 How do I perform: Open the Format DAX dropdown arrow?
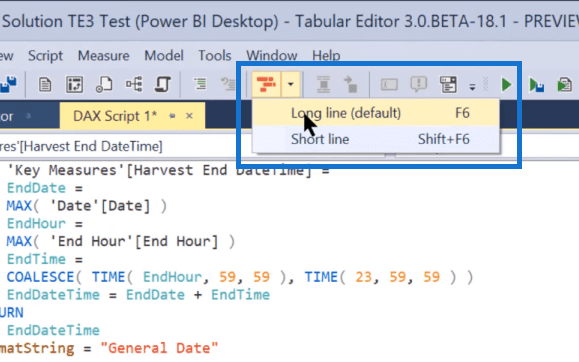tap(291, 84)
